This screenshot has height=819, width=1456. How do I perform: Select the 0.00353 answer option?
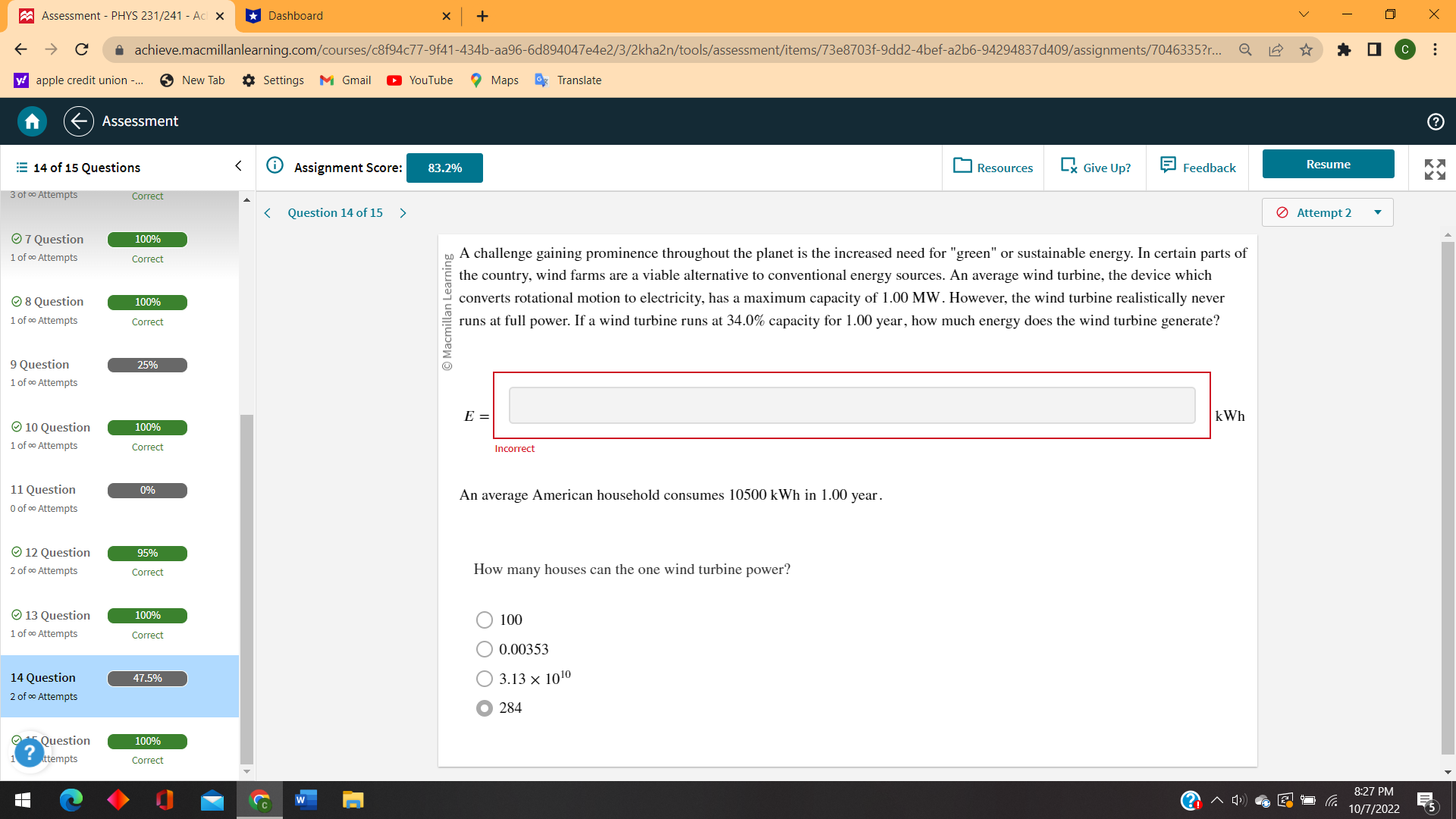pyautogui.click(x=485, y=649)
